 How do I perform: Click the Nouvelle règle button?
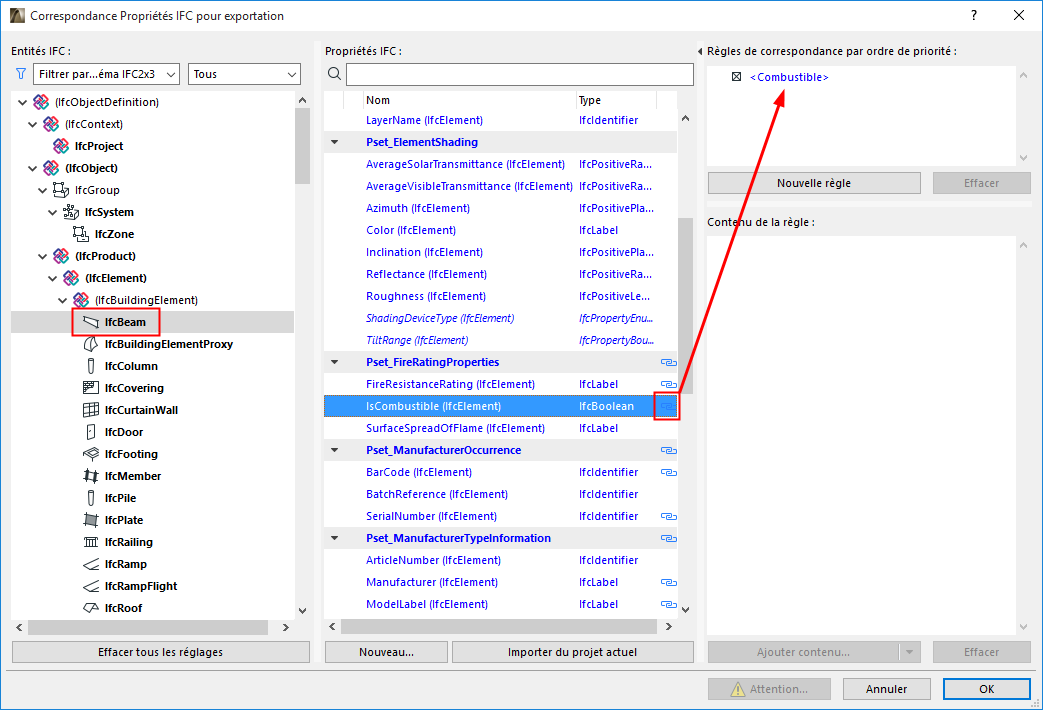[x=814, y=183]
